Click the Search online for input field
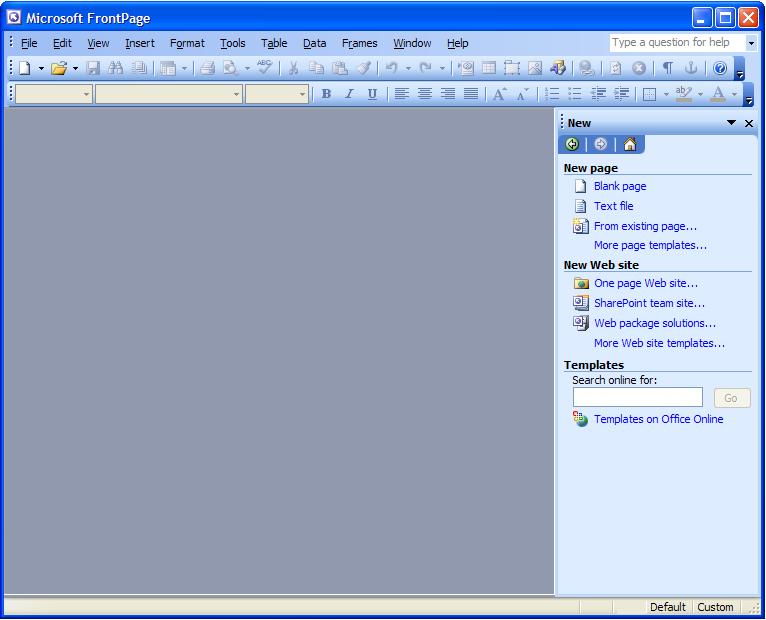The image size is (766, 620). point(638,397)
